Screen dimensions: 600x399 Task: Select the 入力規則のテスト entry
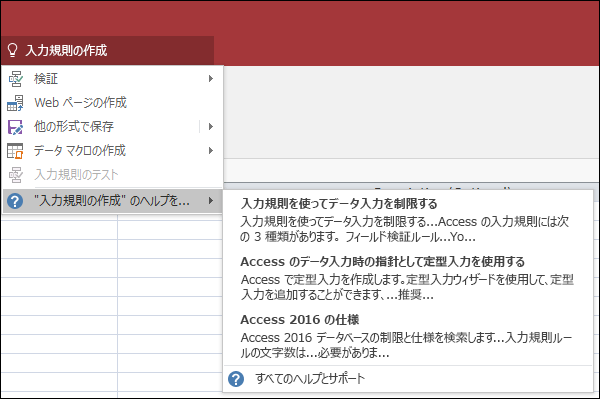112,174
